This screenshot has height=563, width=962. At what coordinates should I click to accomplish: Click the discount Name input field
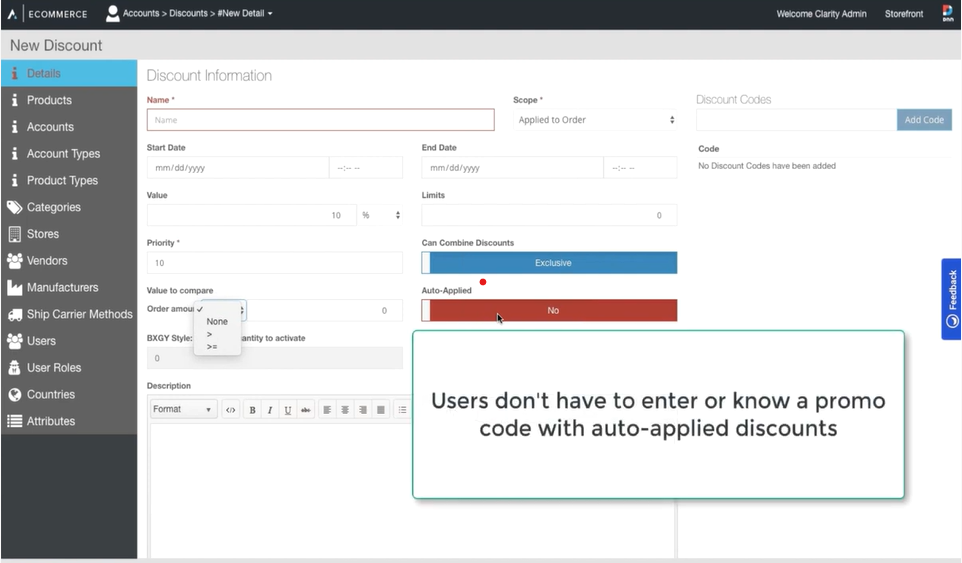tap(320, 120)
